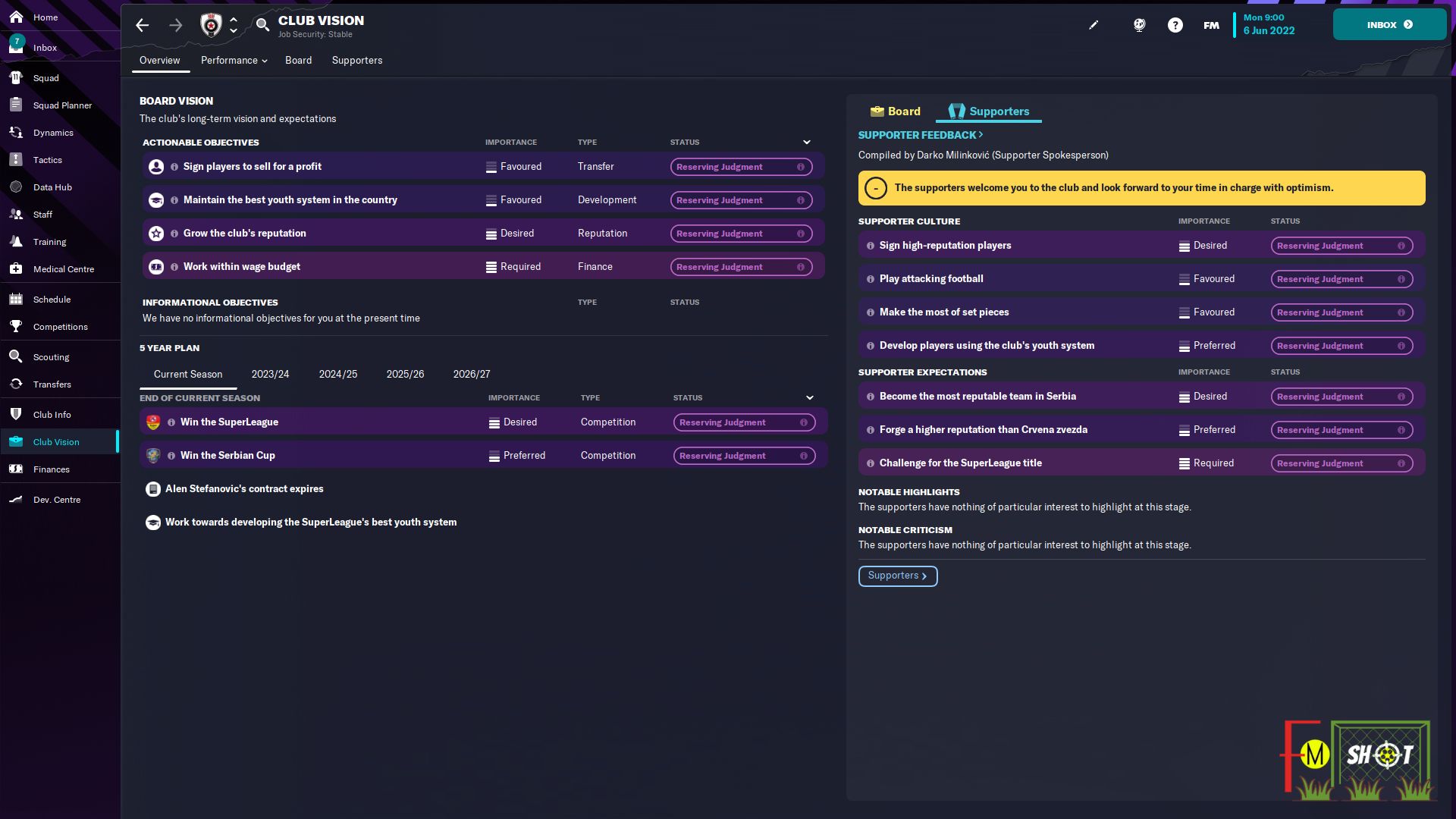
Task: Open Supporter Feedback chevron link
Action: click(921, 135)
